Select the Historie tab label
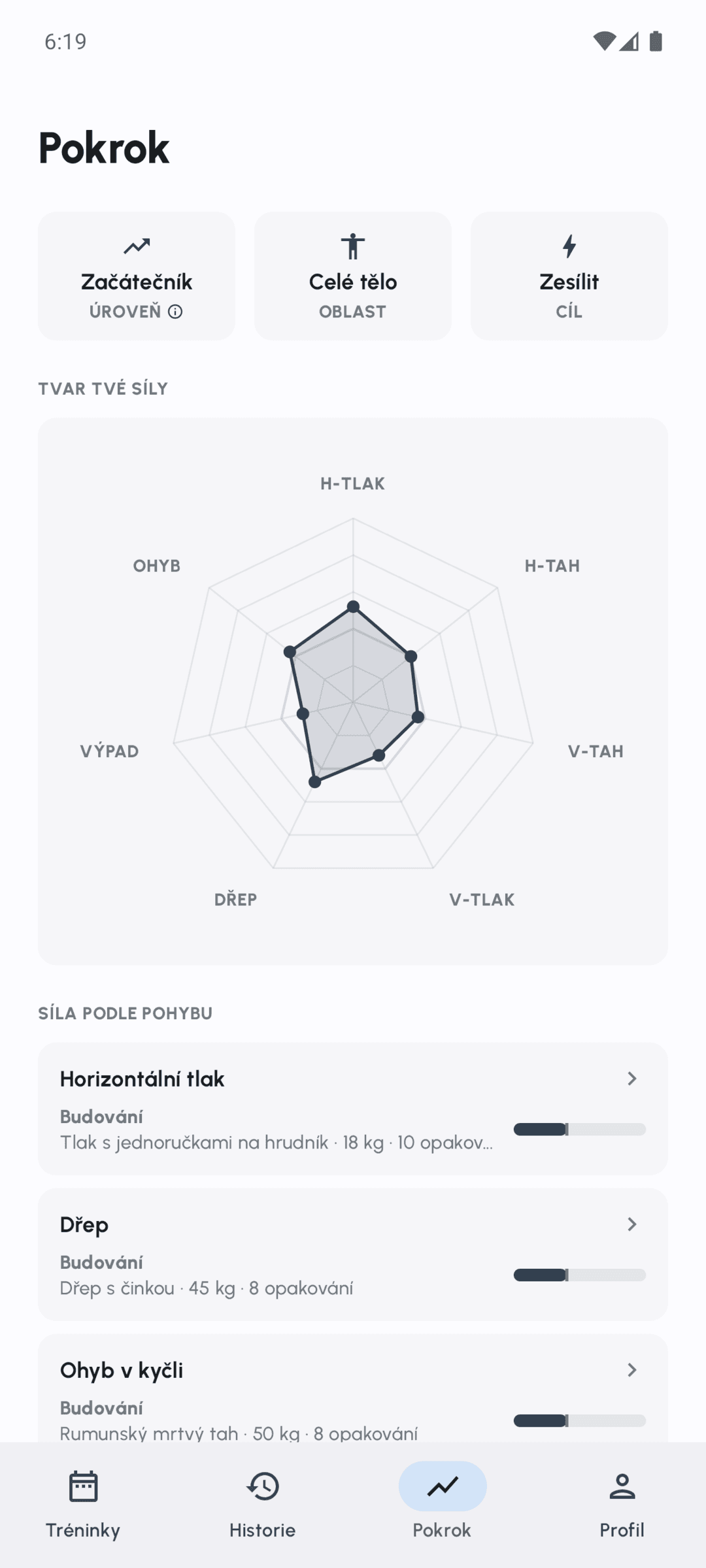 click(x=263, y=1530)
